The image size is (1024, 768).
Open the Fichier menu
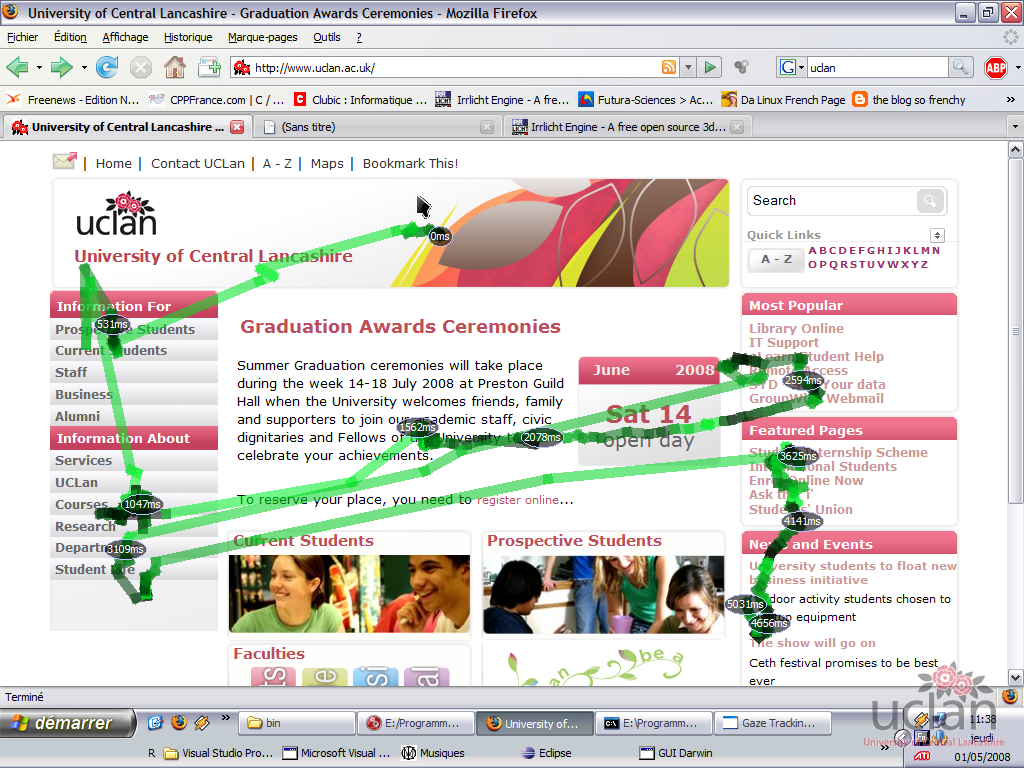click(22, 37)
